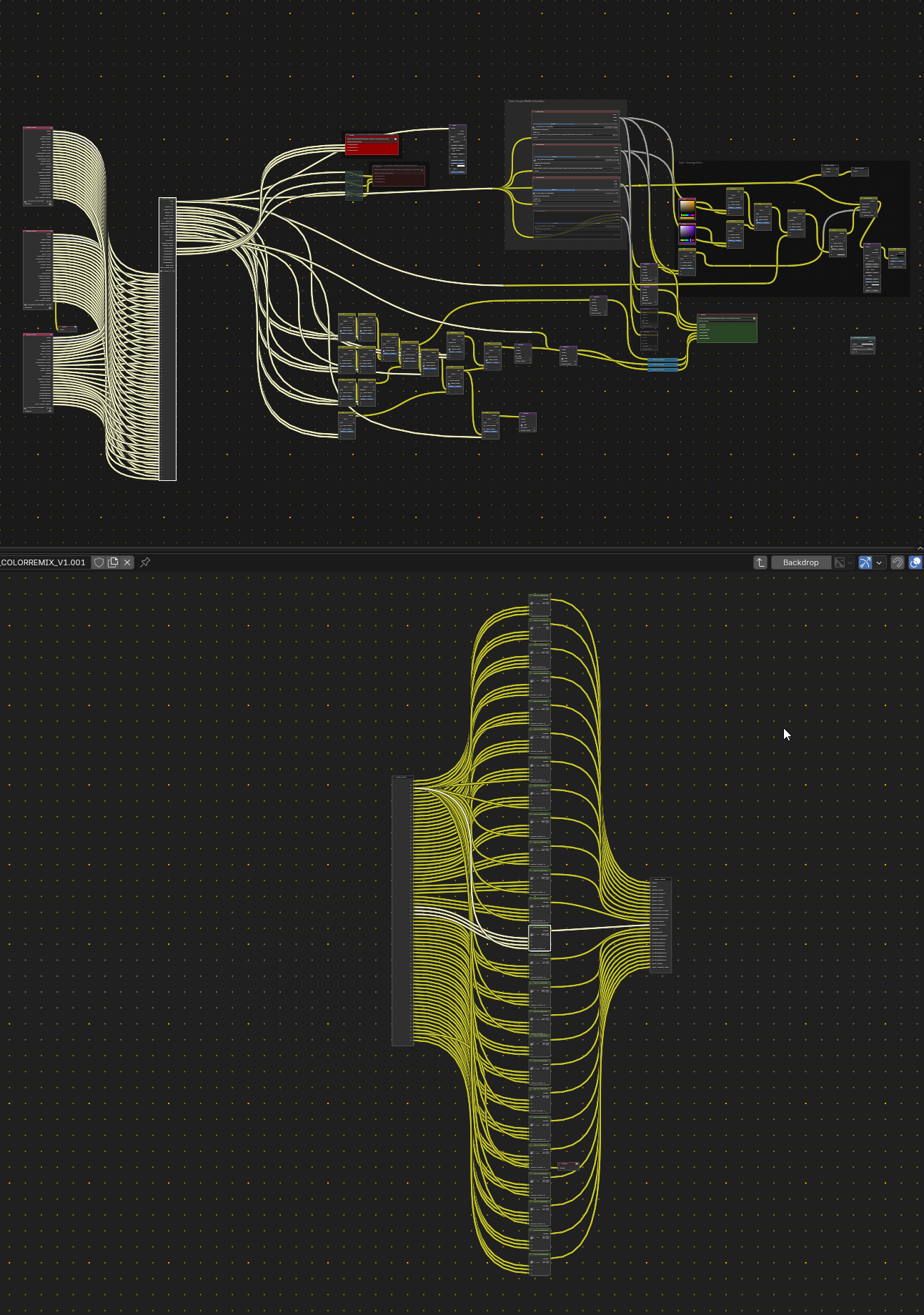Expand the area corner above header

click(919, 549)
